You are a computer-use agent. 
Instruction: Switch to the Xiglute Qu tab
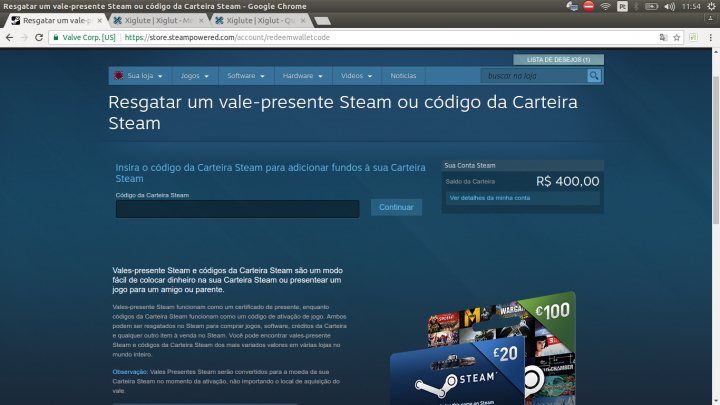pyautogui.click(x=261, y=21)
